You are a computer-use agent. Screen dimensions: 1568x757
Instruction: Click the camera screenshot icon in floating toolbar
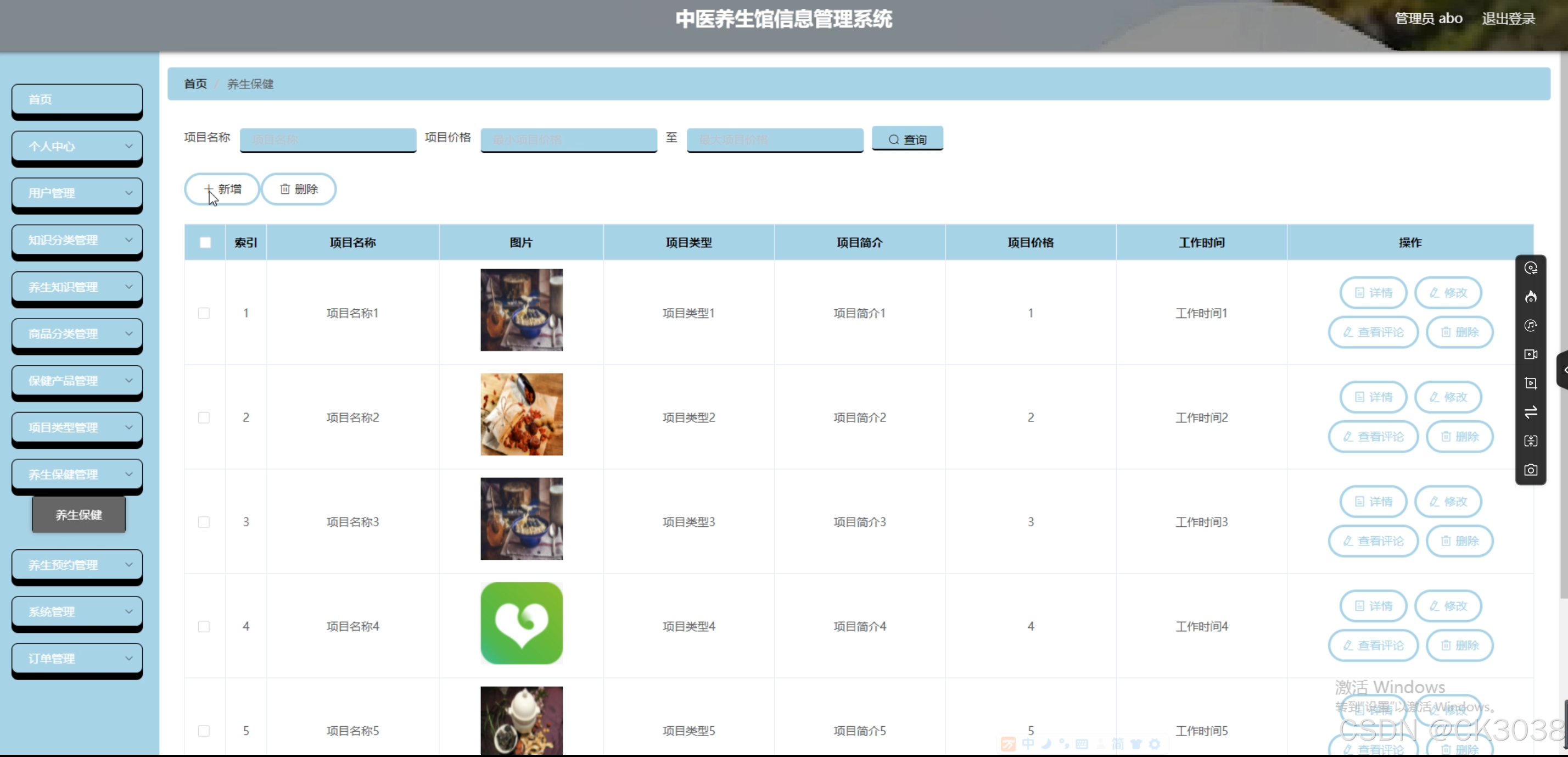click(1530, 470)
